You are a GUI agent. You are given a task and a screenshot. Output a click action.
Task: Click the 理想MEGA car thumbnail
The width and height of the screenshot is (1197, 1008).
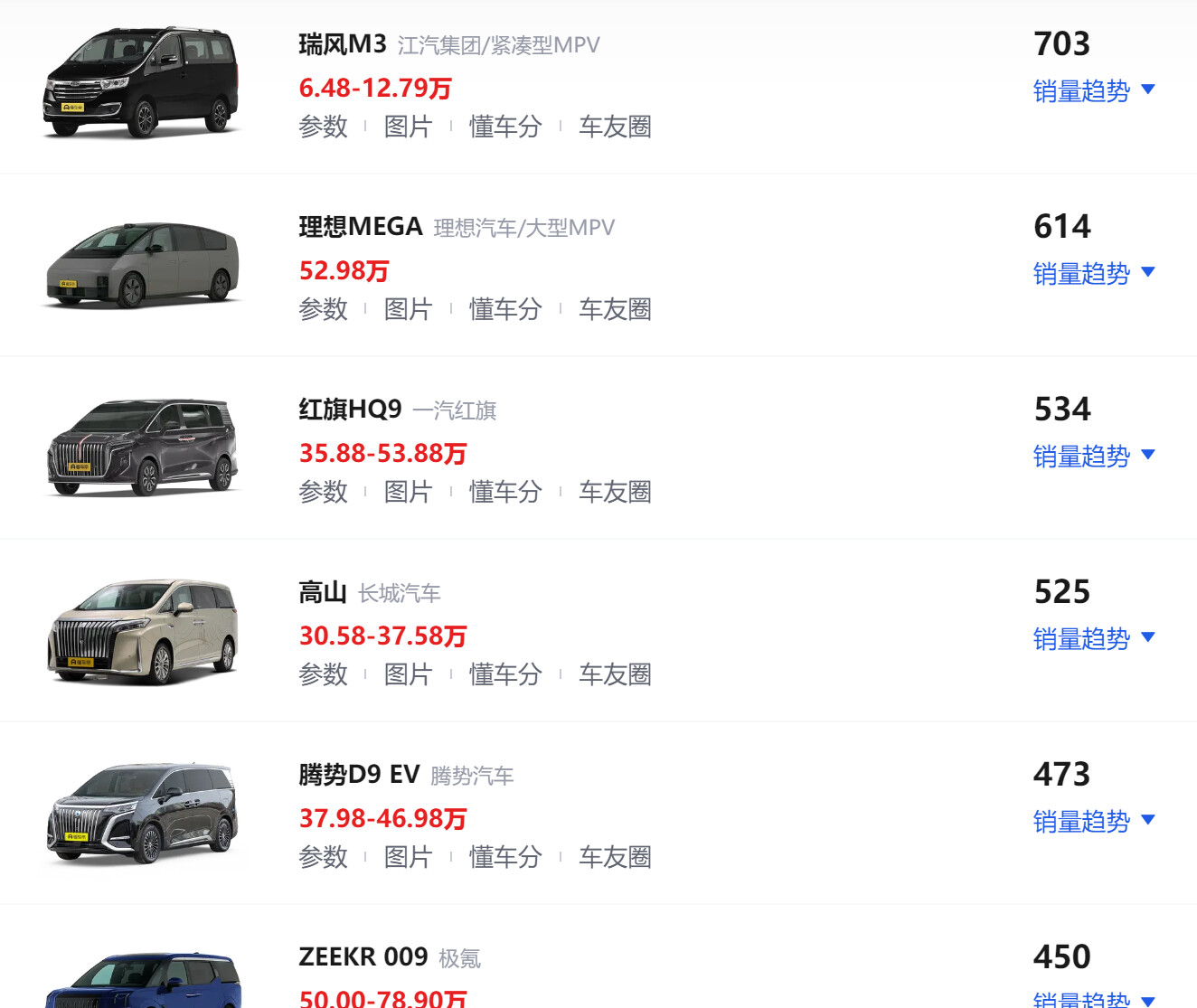tap(142, 265)
